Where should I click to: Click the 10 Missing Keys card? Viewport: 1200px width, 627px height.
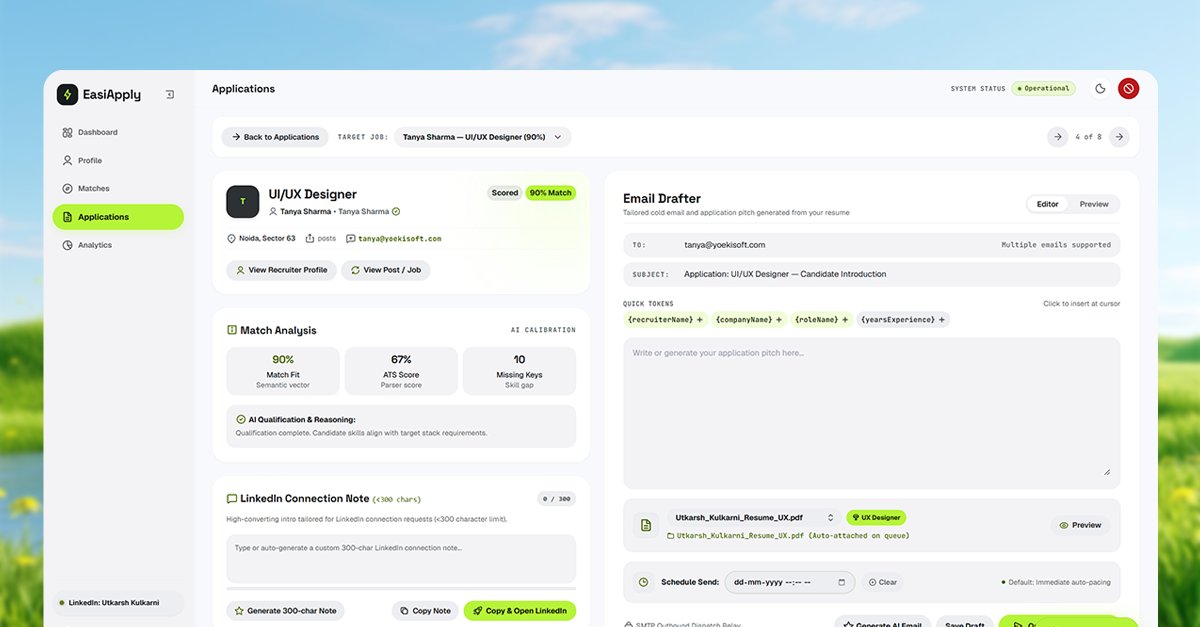point(520,371)
